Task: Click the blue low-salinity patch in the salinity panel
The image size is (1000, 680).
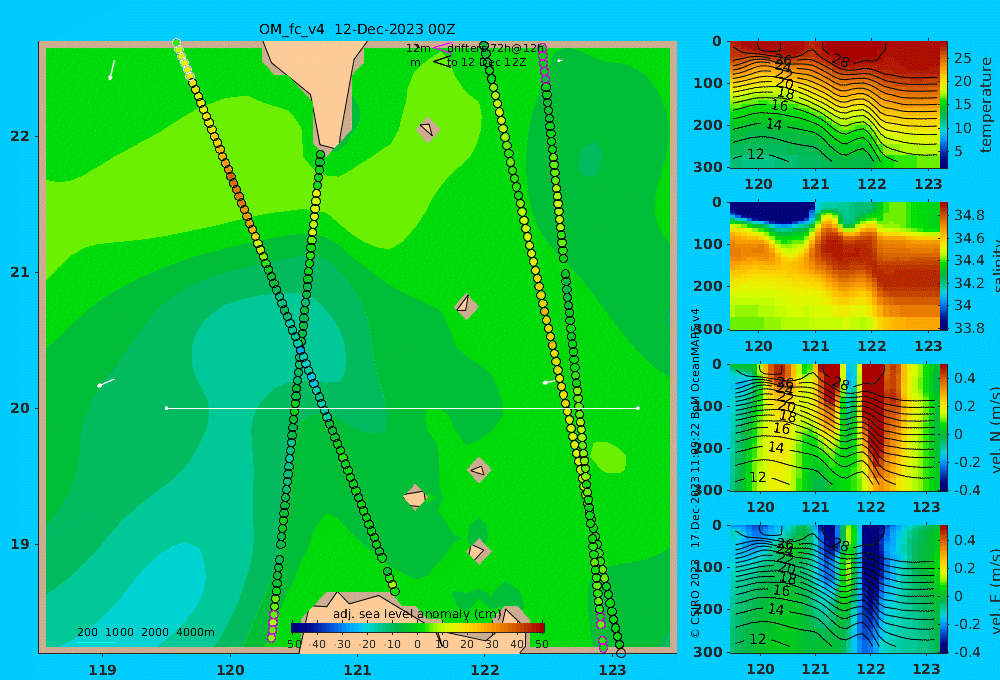Action: pos(772,212)
